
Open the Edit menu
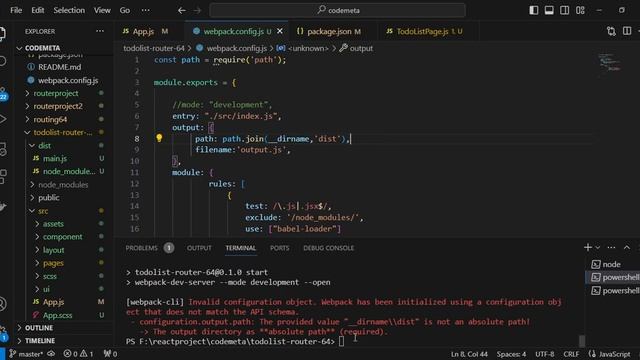pos(38,10)
